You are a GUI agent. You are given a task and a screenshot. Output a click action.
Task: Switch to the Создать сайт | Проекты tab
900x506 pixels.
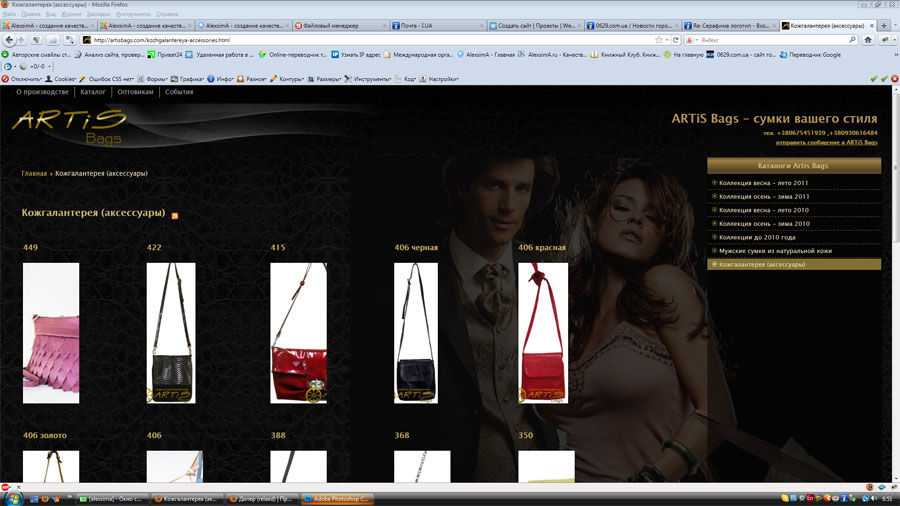coord(535,26)
